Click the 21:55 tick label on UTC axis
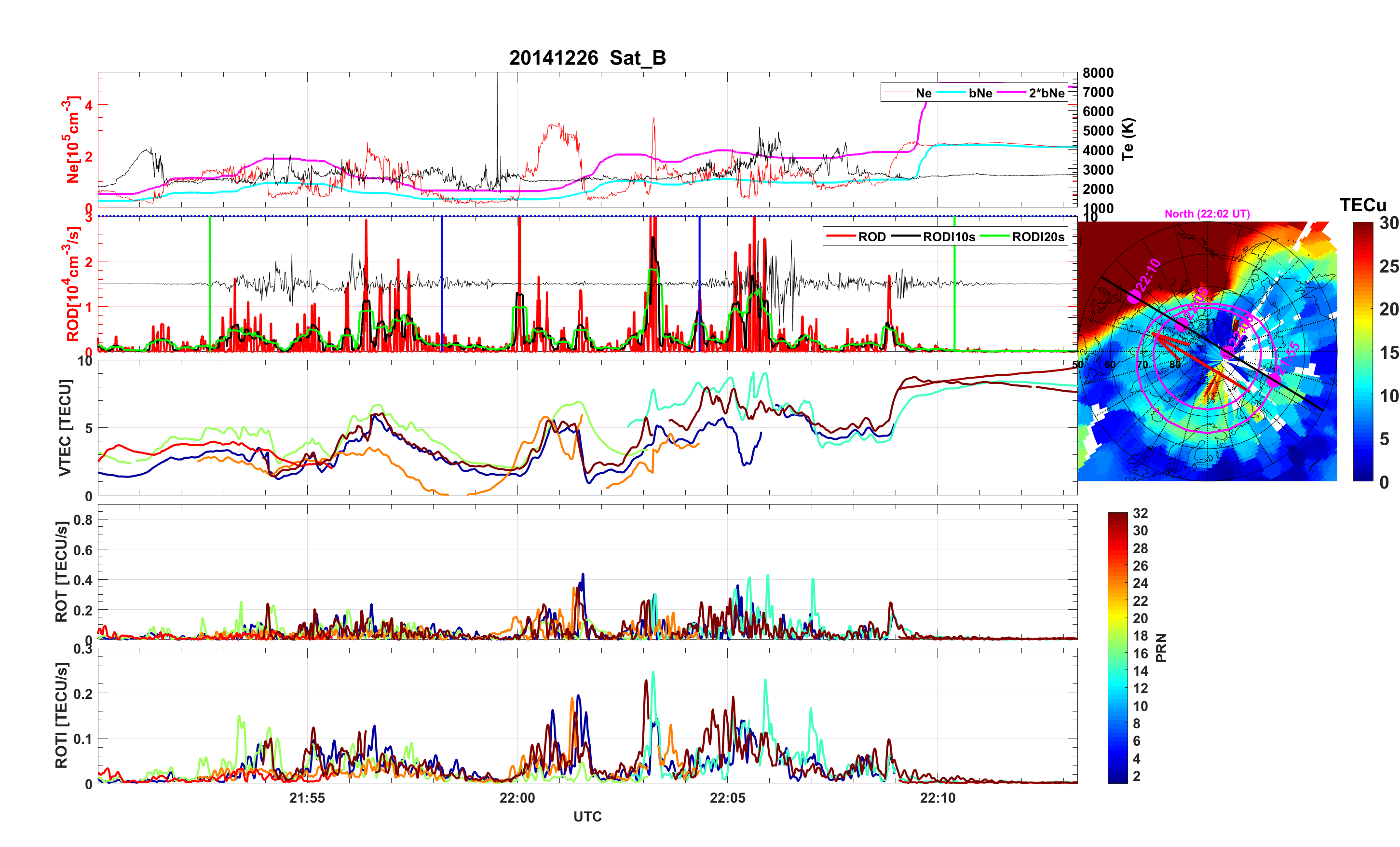Image resolution: width=1400 pixels, height=847 pixels. coord(307,798)
